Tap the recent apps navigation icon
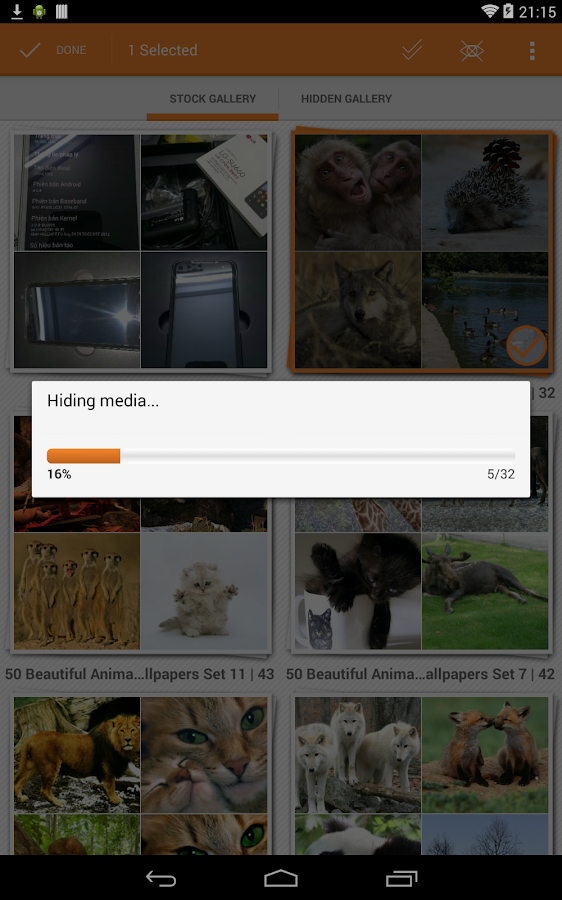The height and width of the screenshot is (900, 562). click(401, 878)
